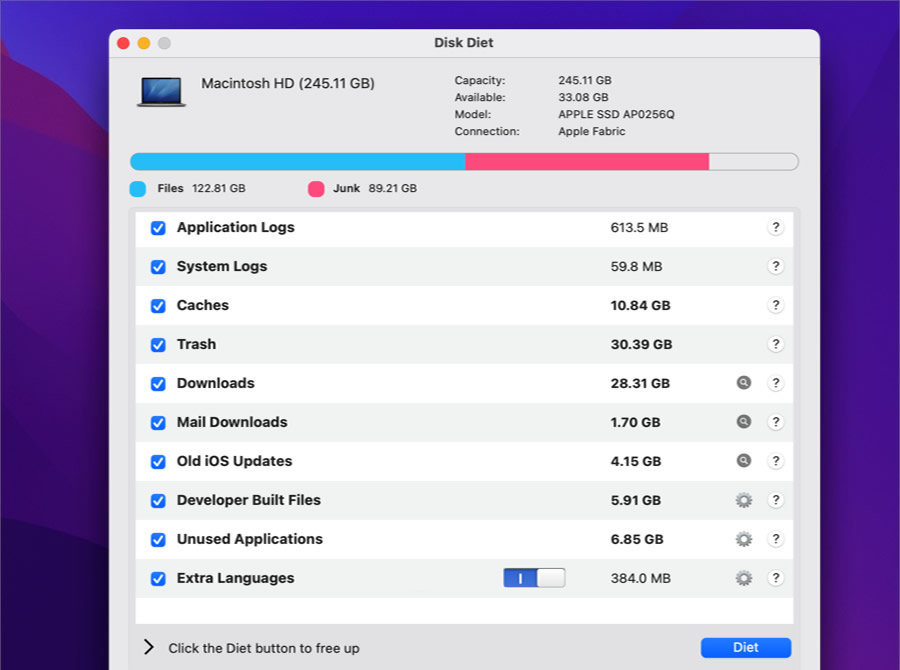Open help for Application Logs
This screenshot has width=900, height=670.
click(x=775, y=227)
